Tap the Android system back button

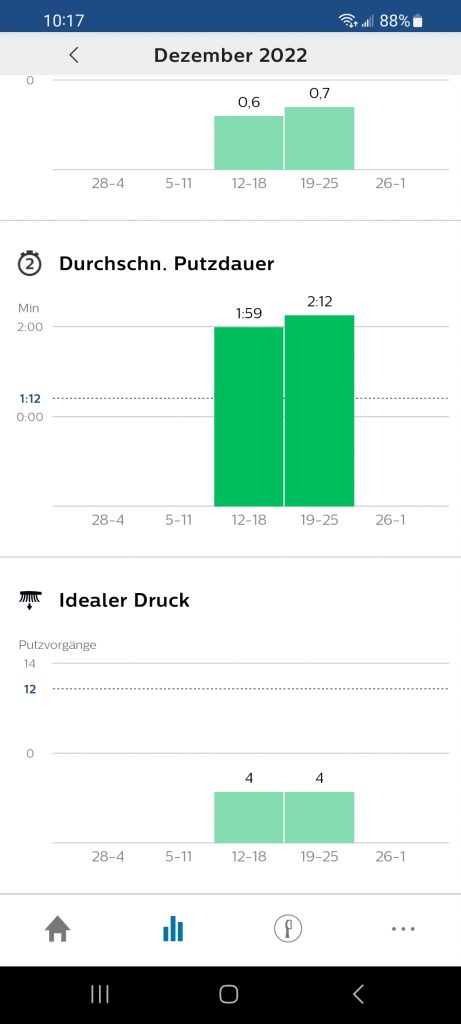358,995
